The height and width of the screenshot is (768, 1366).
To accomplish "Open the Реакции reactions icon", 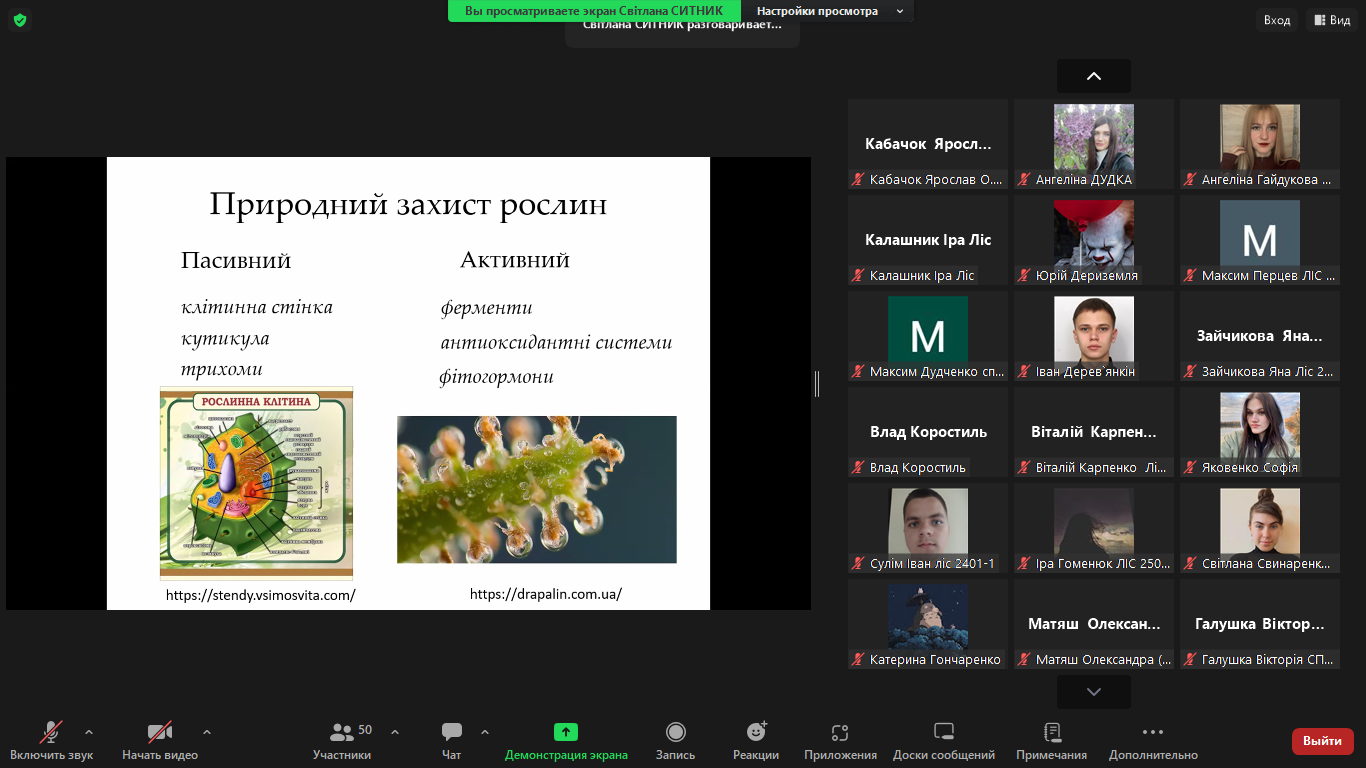I will point(756,733).
